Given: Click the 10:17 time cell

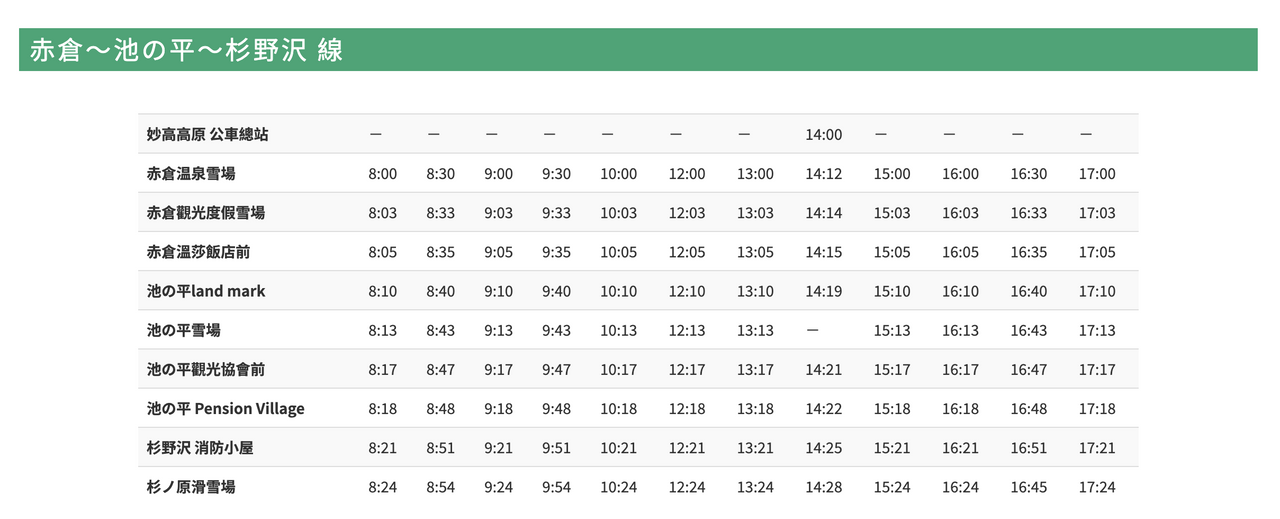Looking at the screenshot, I should pos(619,369).
